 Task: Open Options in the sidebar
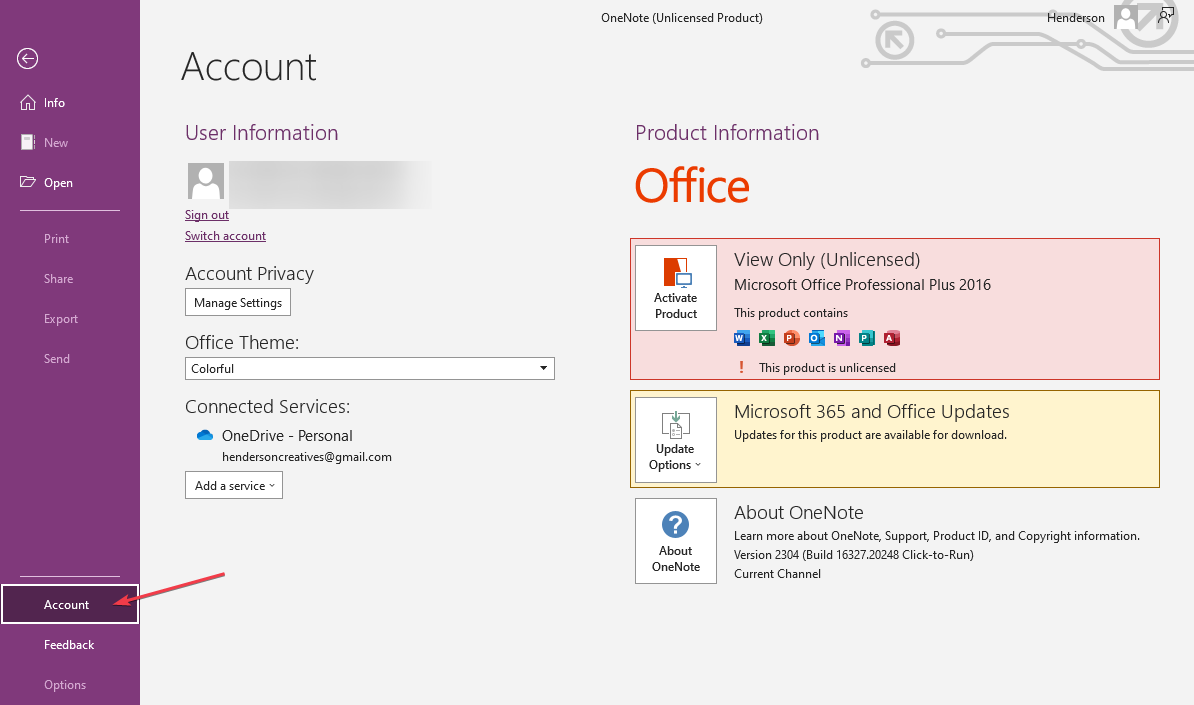(x=65, y=684)
